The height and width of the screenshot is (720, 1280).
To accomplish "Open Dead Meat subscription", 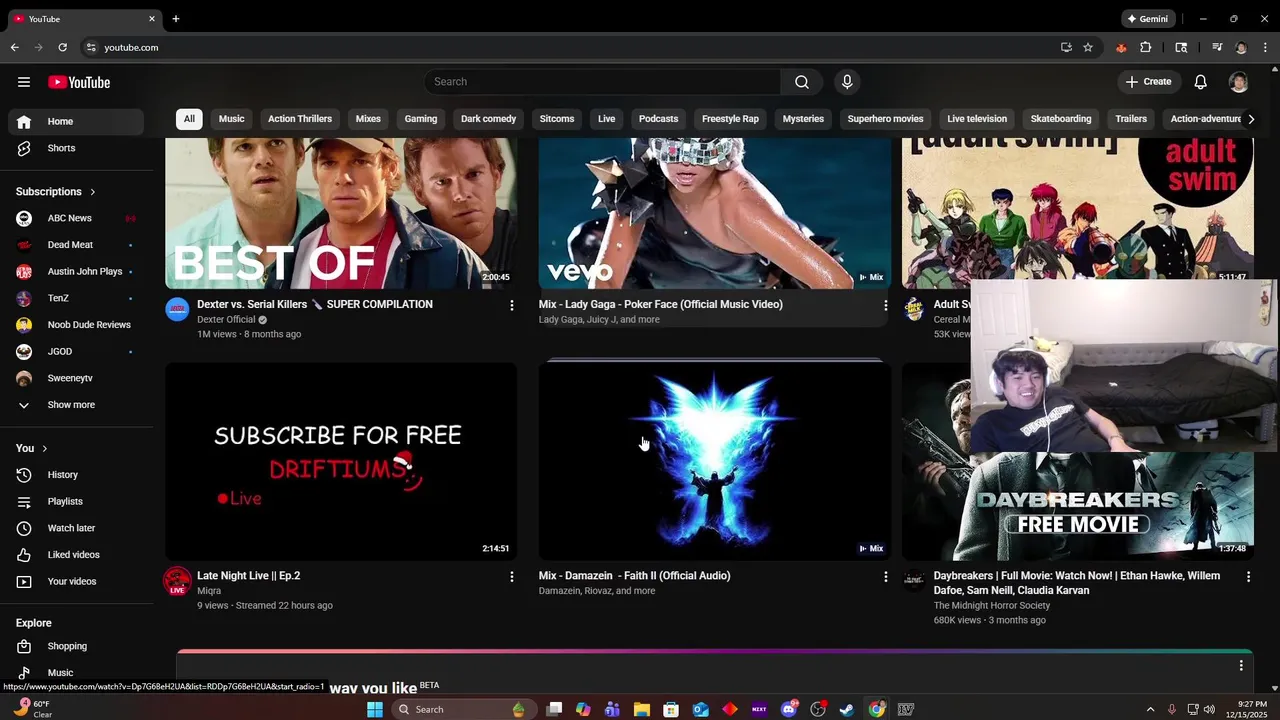I will click(x=76, y=245).
